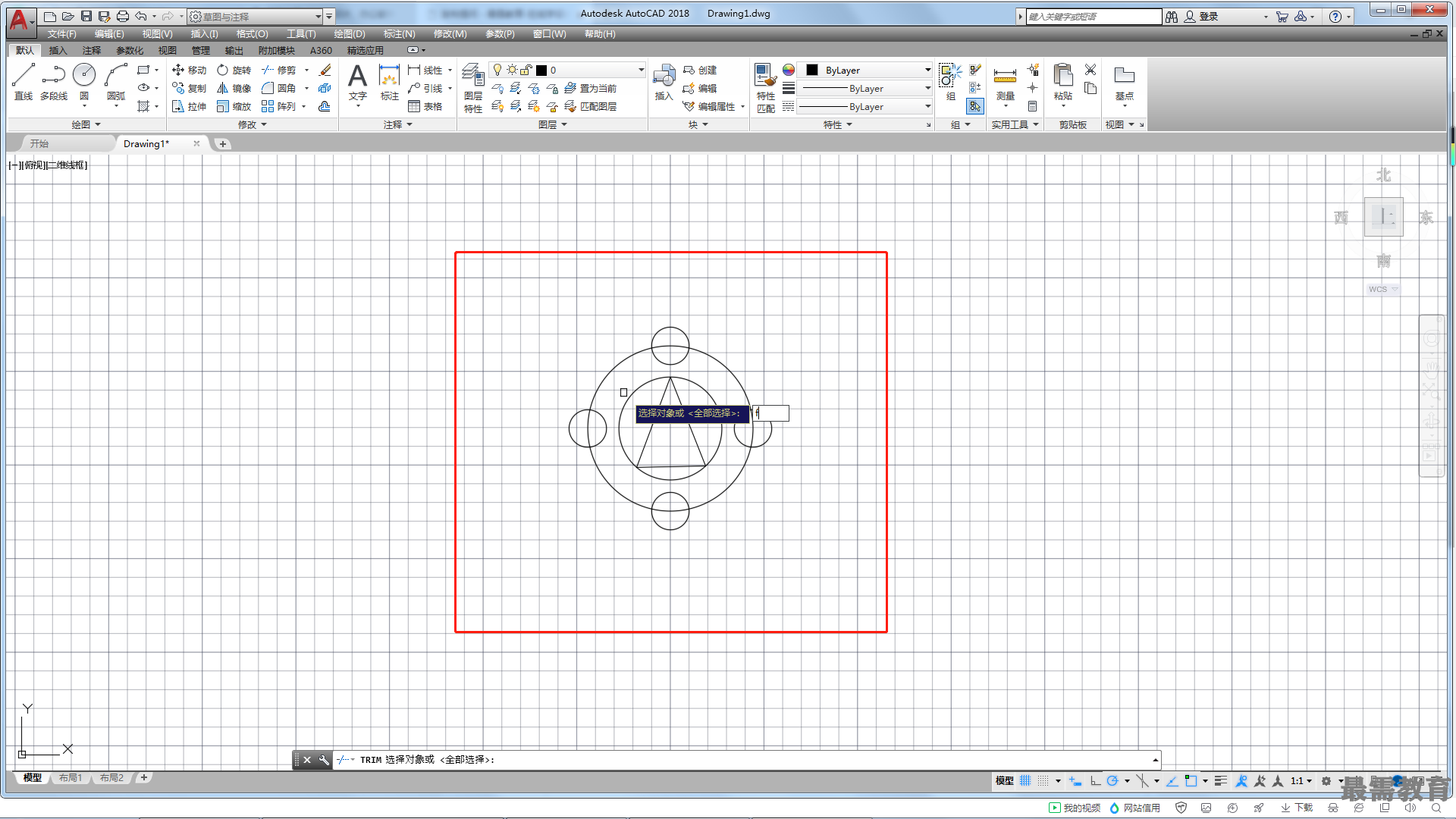Open the 标注(N) menu
1456x819 pixels.
tap(399, 34)
